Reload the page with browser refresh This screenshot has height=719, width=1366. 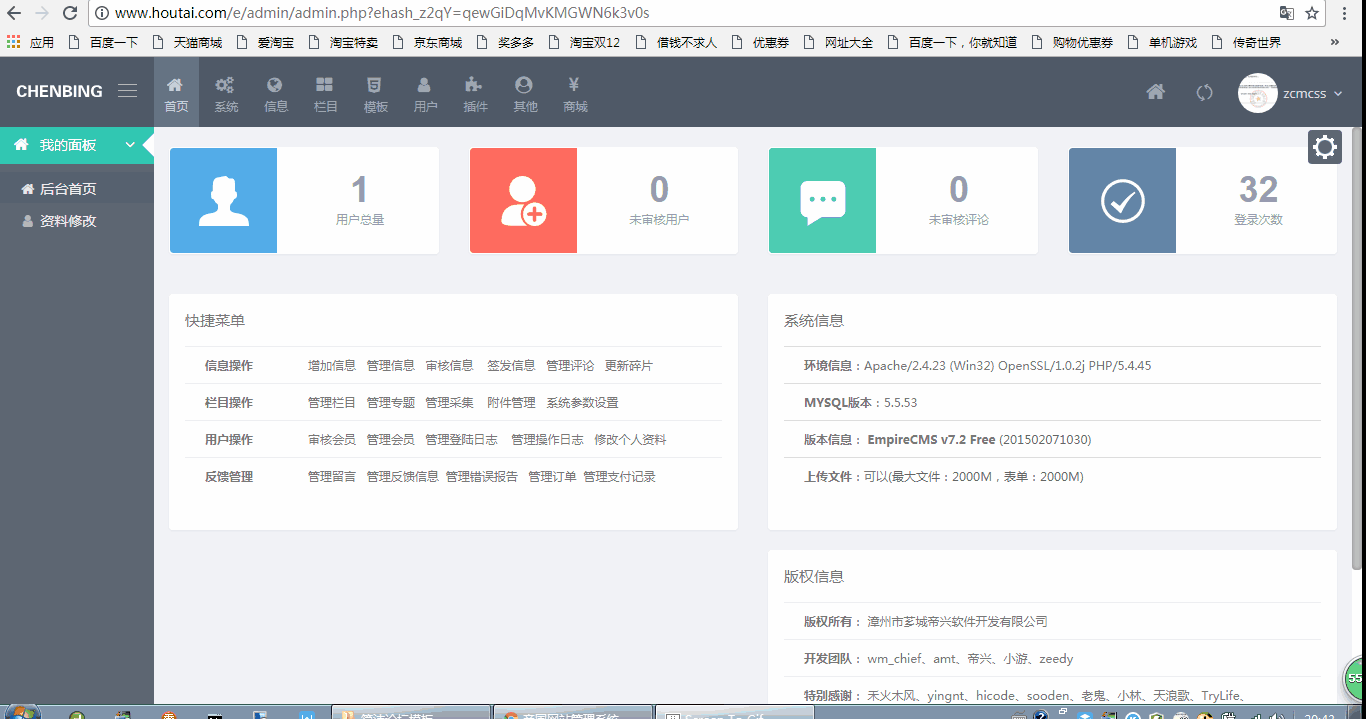70,13
